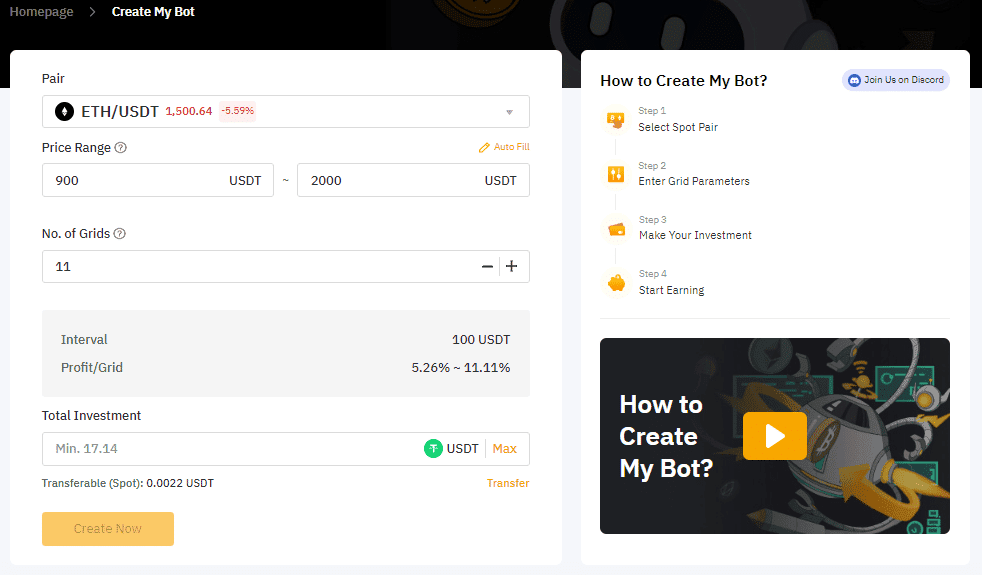The width and height of the screenshot is (982, 575).
Task: Click the Price Range label
Action: [x=76, y=148]
